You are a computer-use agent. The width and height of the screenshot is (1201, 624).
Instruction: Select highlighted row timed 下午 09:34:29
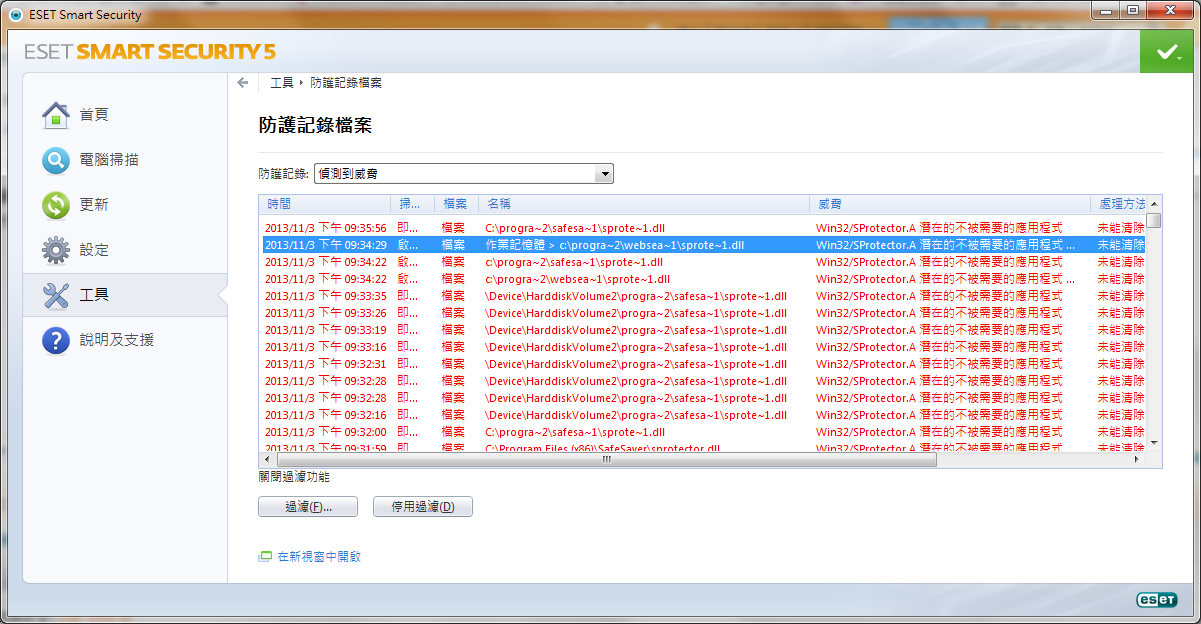pyautogui.click(x=703, y=245)
